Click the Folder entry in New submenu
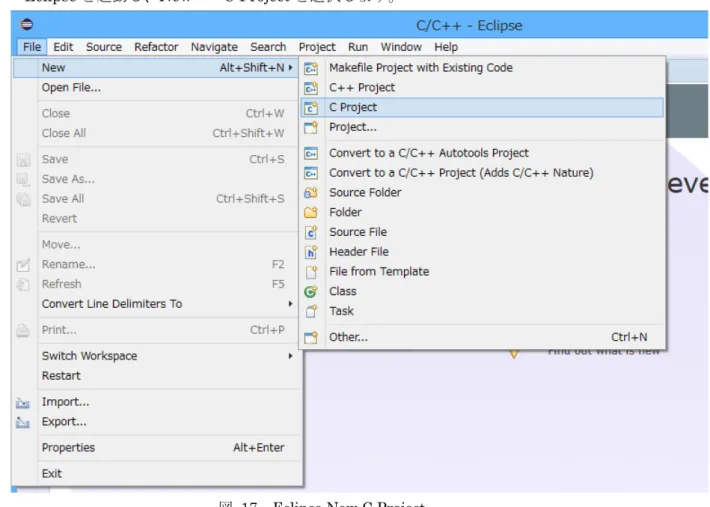Image resolution: width=710 pixels, height=507 pixels. pos(482,212)
